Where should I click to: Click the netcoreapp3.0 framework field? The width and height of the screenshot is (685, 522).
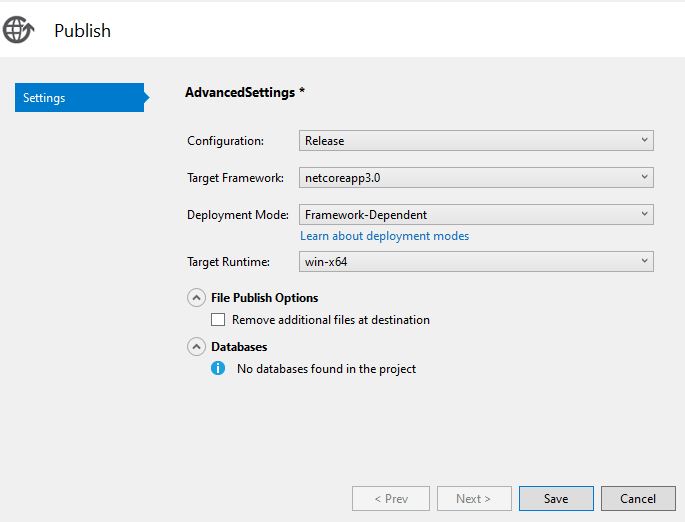point(476,177)
